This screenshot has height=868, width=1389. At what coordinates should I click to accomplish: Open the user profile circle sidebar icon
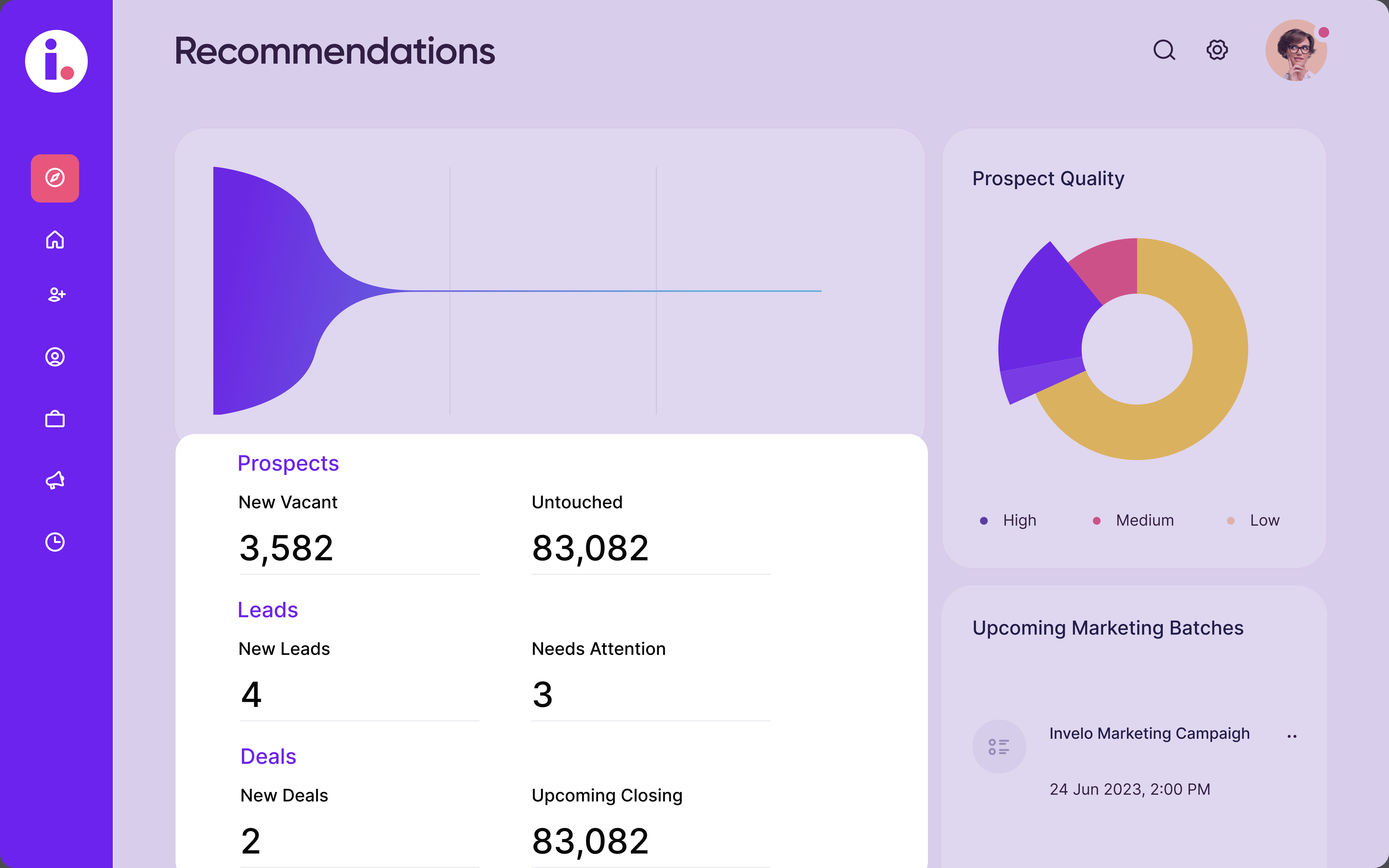(x=54, y=357)
